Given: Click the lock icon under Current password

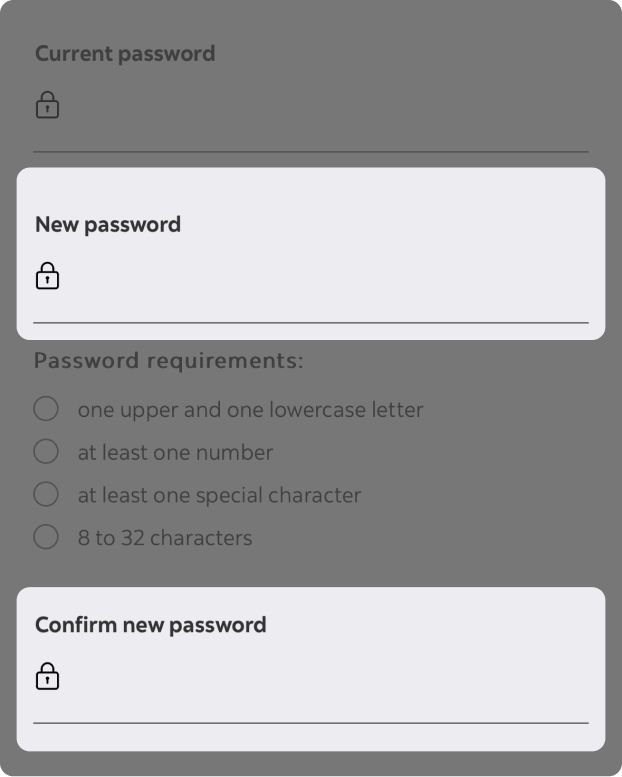Looking at the screenshot, I should (47, 105).
